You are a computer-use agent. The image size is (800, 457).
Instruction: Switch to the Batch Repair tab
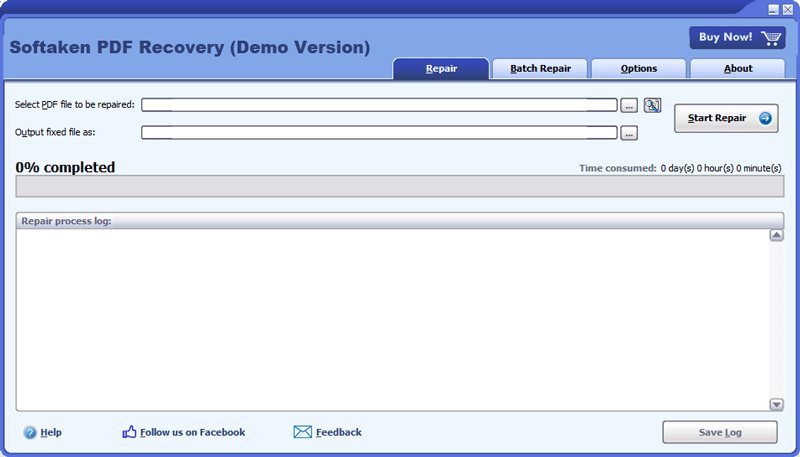click(540, 69)
